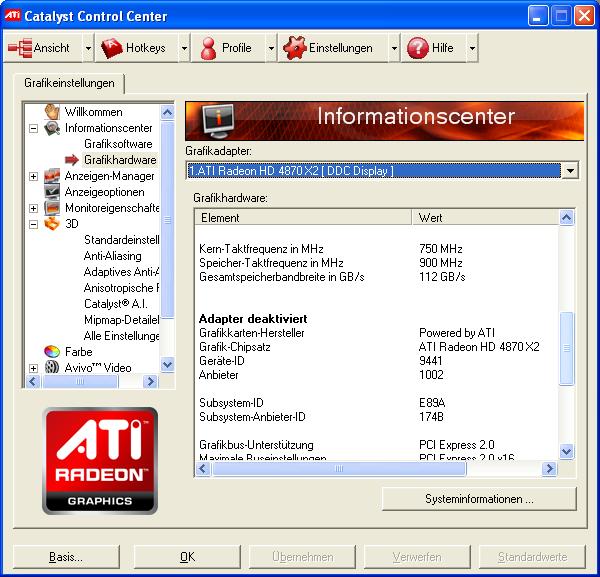Select Adaptives Anti-Aliasing tree item
The width and height of the screenshot is (600, 577).
click(121, 272)
